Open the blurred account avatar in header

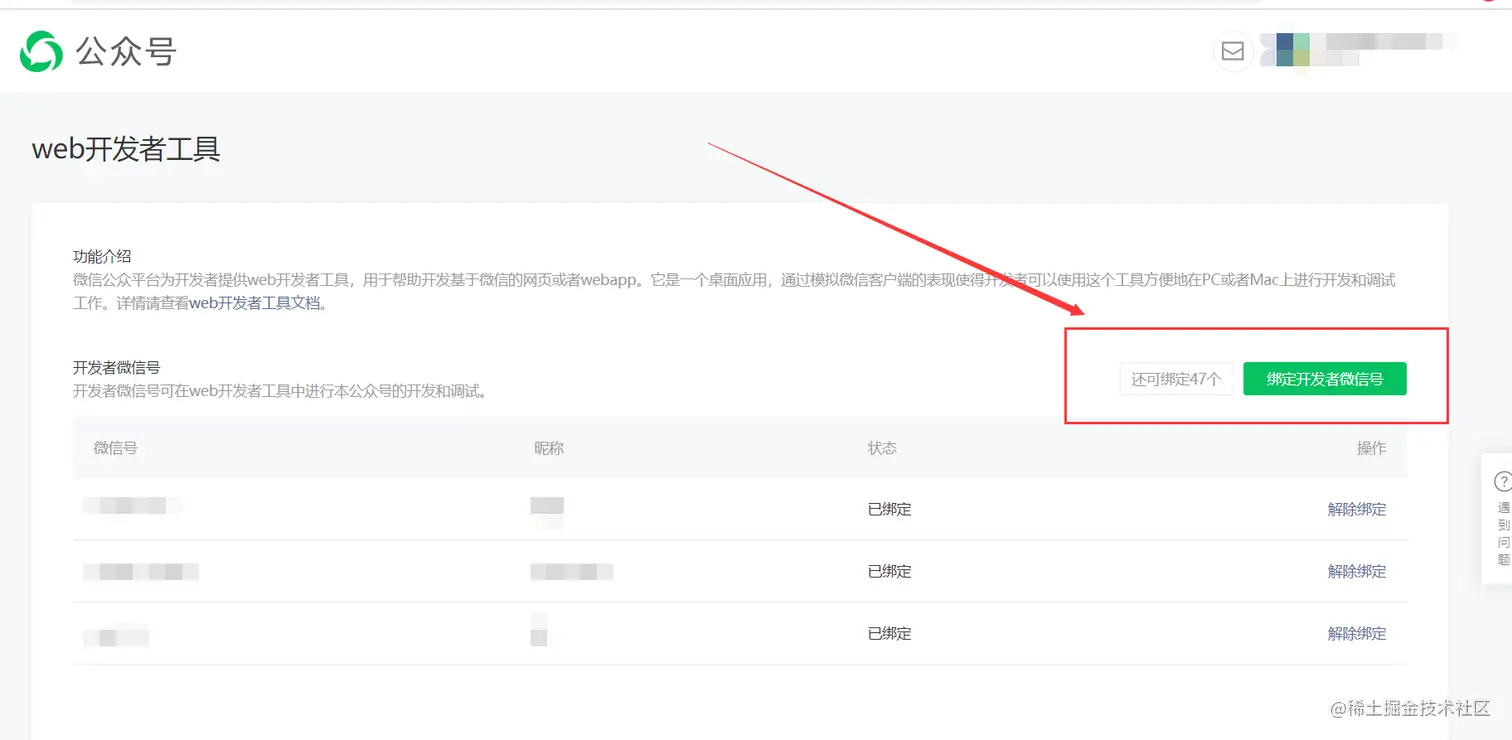(1285, 50)
